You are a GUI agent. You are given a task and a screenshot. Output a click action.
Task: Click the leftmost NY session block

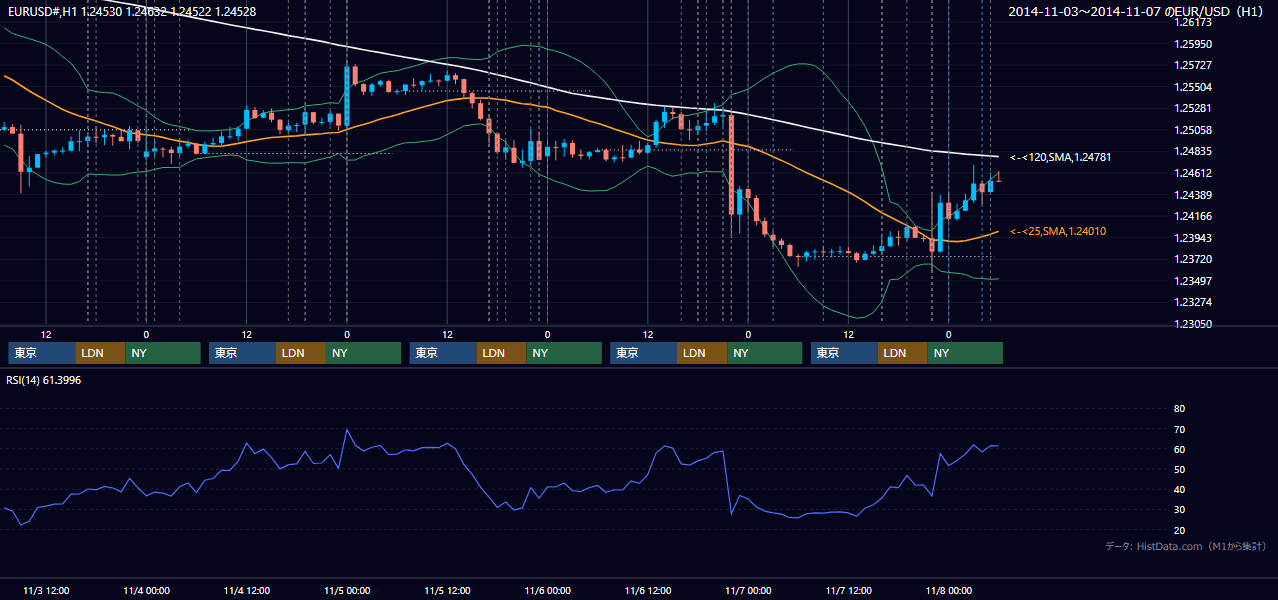tap(163, 353)
